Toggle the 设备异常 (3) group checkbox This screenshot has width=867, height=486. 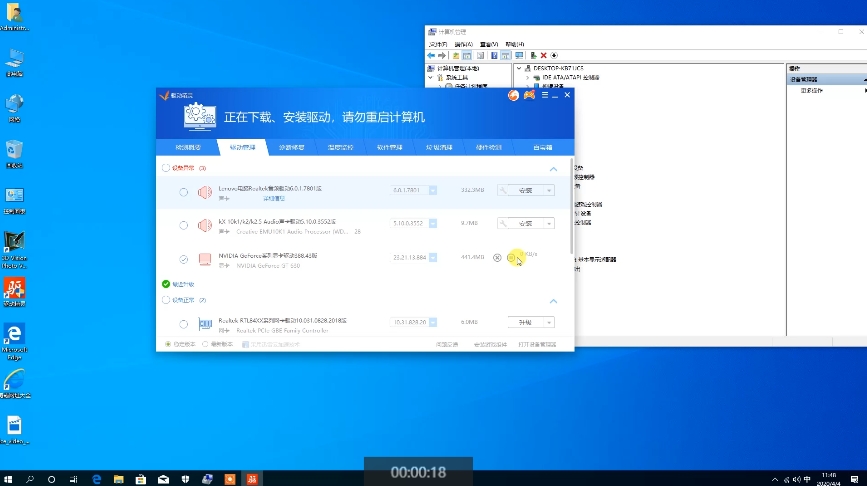click(x=166, y=168)
